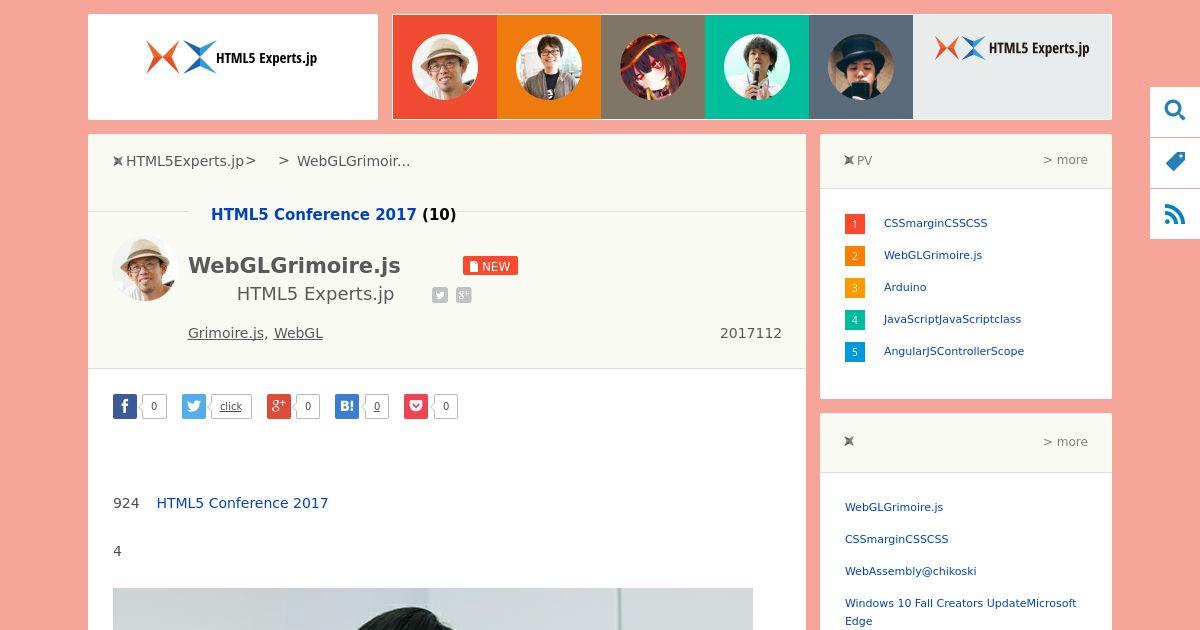Click the Twitter 'click' count link

coord(231,406)
